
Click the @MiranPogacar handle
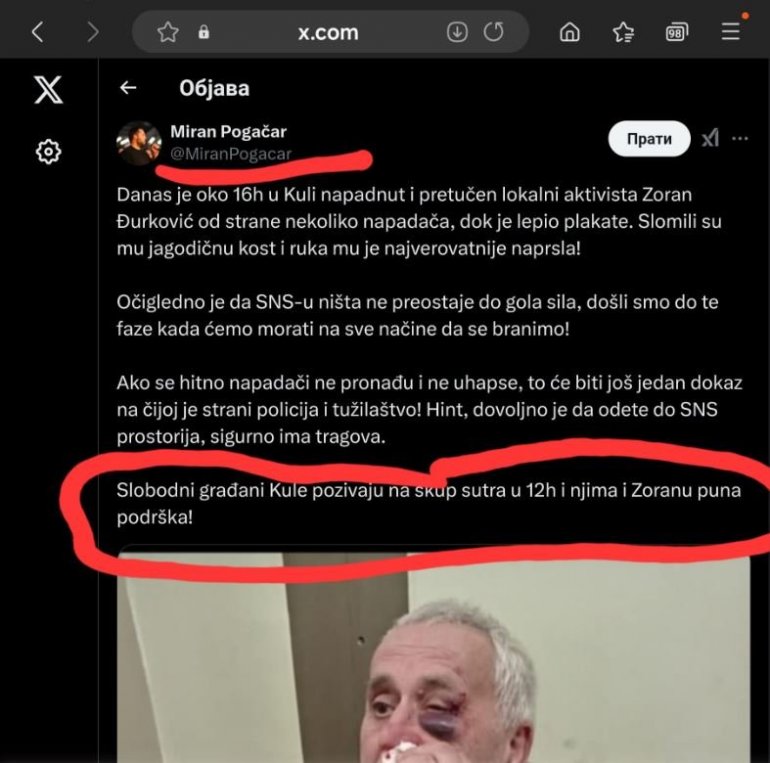point(231,154)
